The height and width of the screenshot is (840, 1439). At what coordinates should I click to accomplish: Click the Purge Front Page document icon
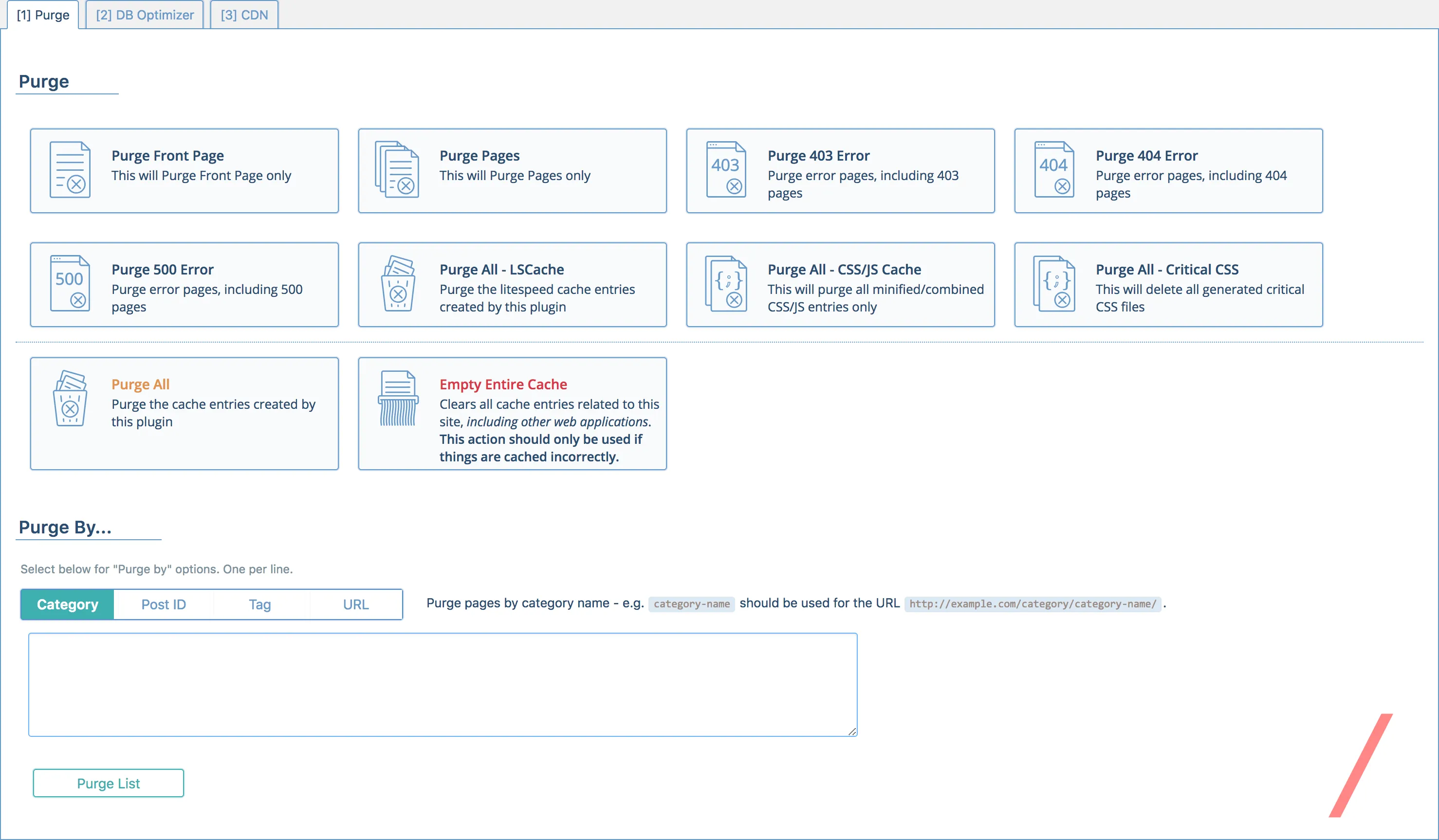(x=70, y=169)
